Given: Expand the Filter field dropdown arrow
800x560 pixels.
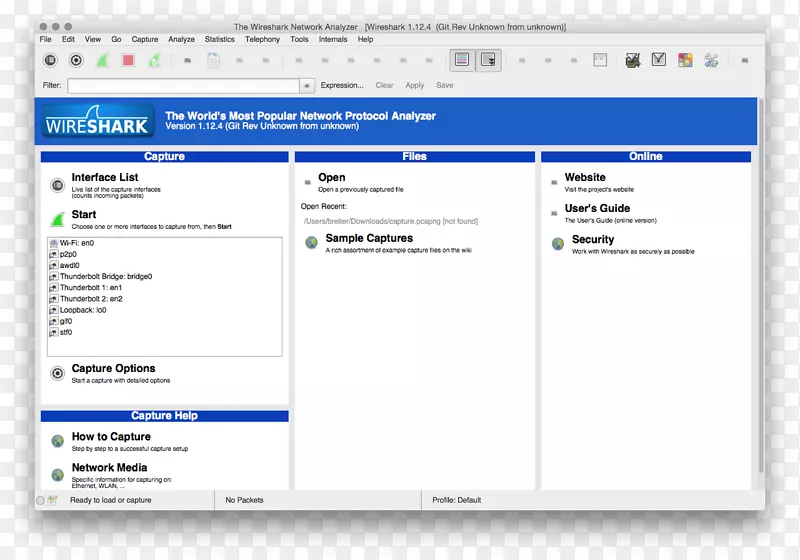Looking at the screenshot, I should [x=307, y=86].
